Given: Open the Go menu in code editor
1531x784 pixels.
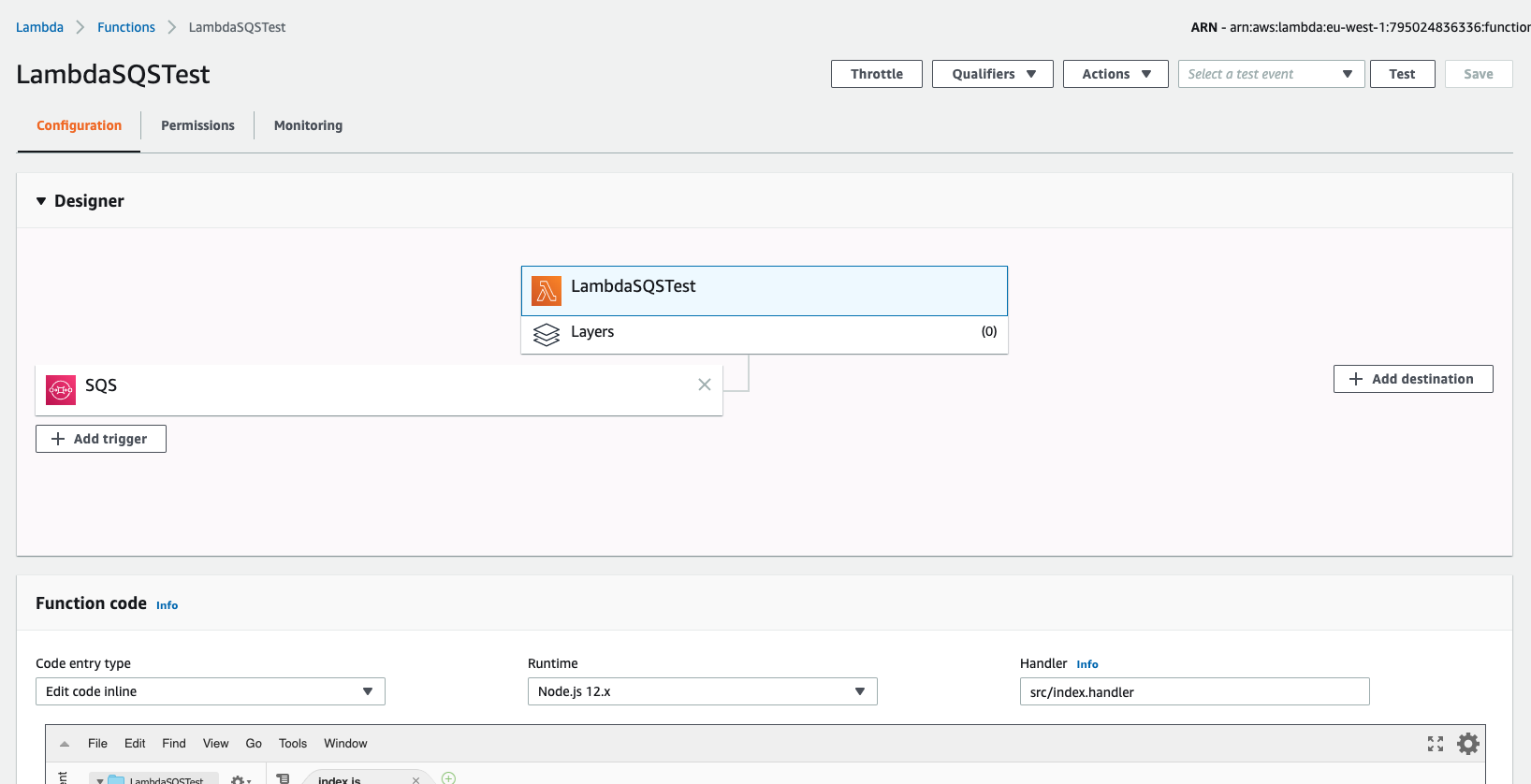Looking at the screenshot, I should (254, 744).
